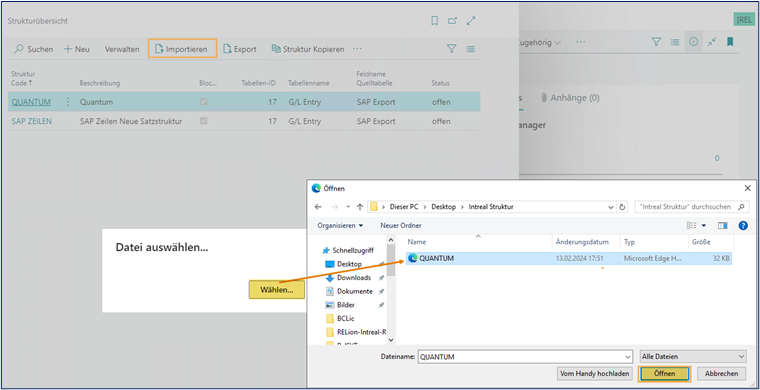Show more actions ellipsis after Struktur Kopieren
Image resolution: width=760 pixels, height=390 pixels.
click(x=357, y=49)
